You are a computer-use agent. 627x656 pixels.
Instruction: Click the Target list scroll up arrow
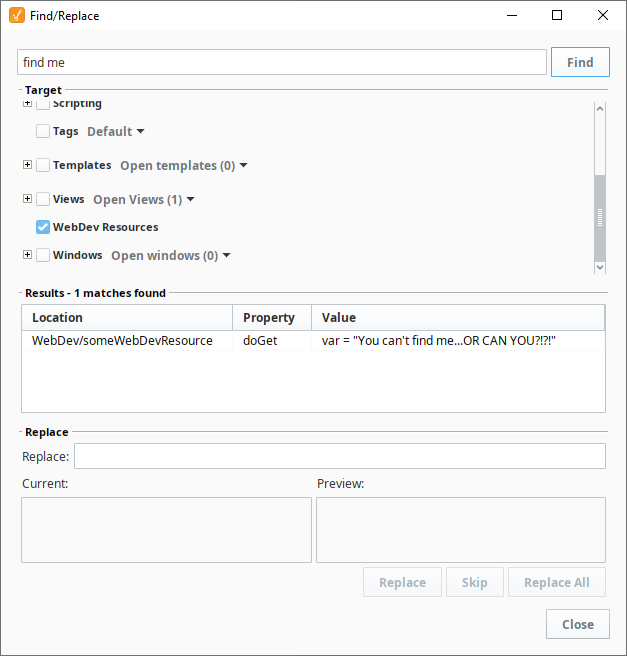click(x=600, y=108)
